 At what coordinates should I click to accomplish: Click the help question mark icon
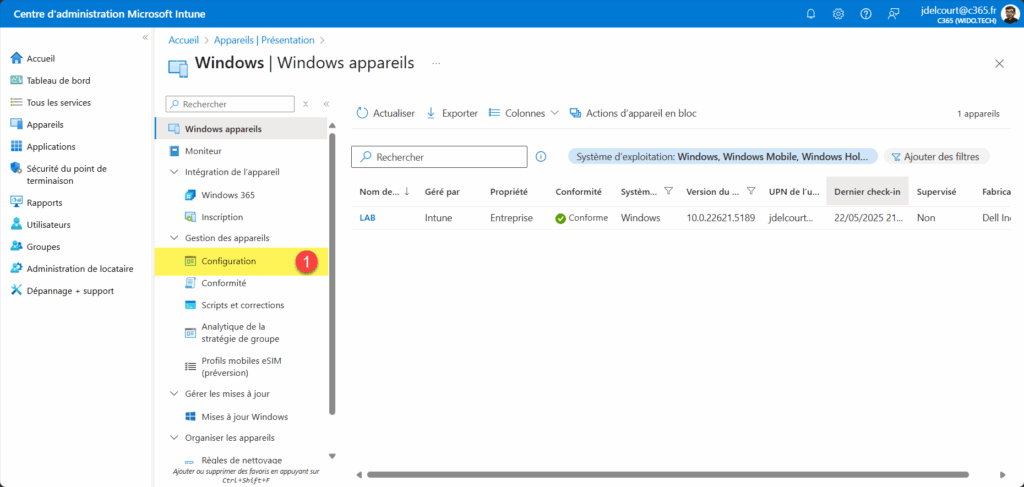(865, 13)
